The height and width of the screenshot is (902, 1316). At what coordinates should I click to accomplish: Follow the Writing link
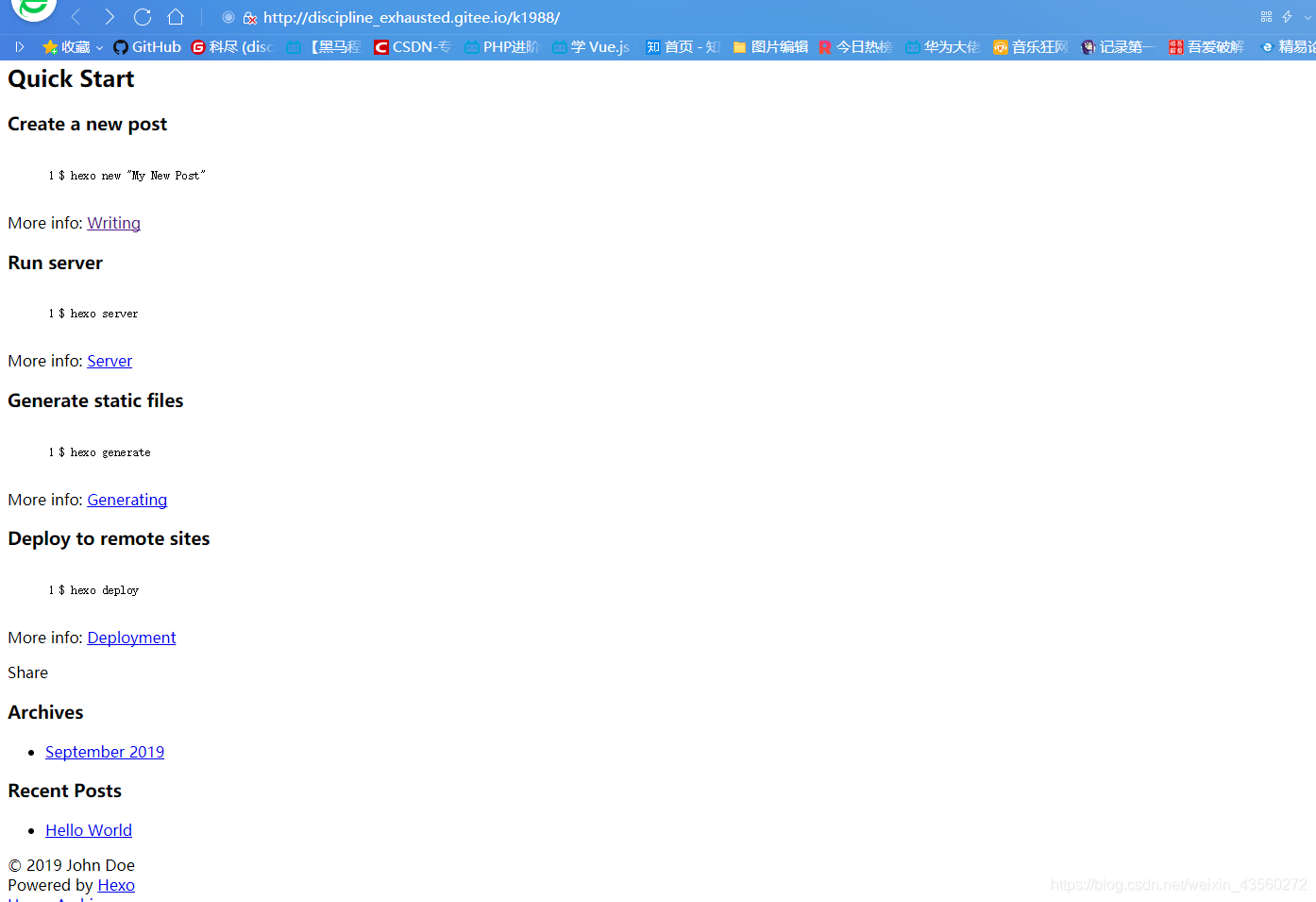113,223
